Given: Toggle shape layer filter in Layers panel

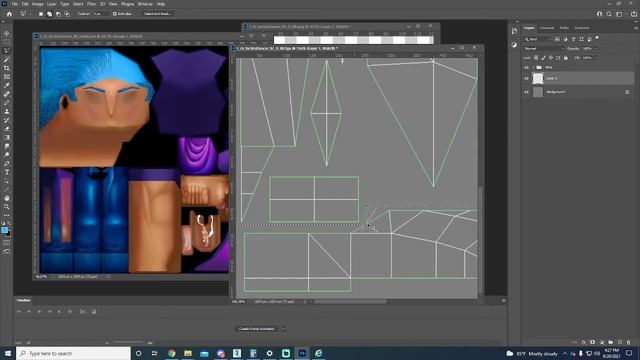Looking at the screenshot, I should click(x=581, y=39).
